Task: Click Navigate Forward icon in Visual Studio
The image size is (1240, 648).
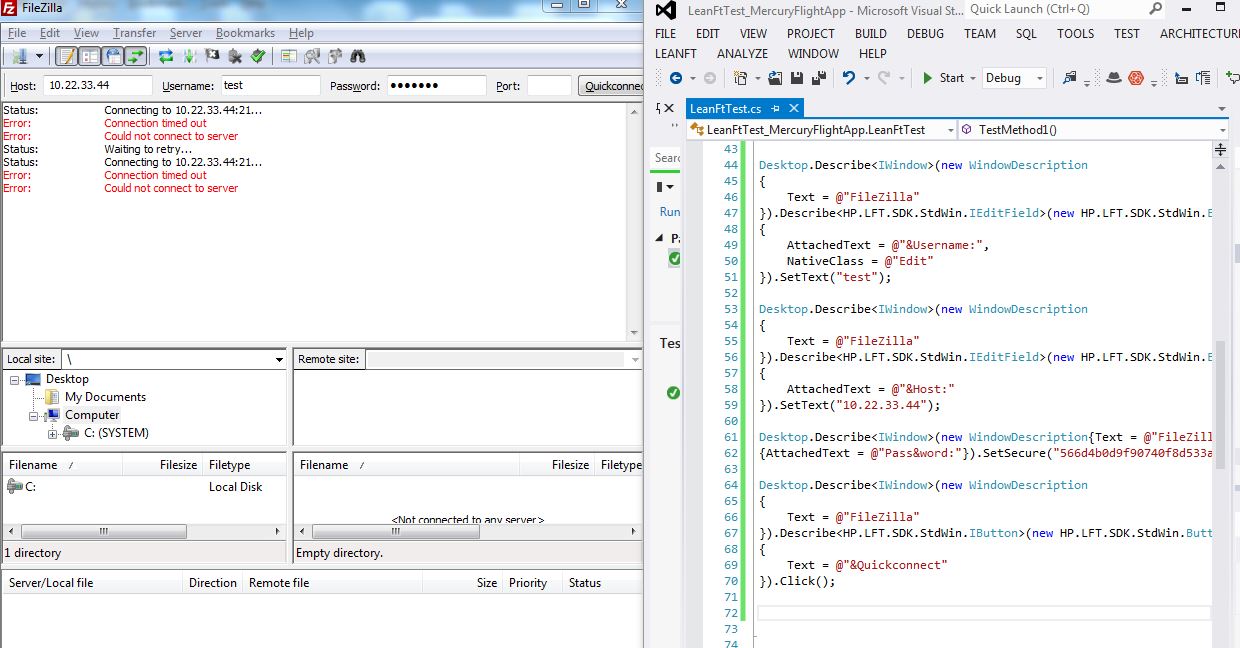Action: point(710,78)
